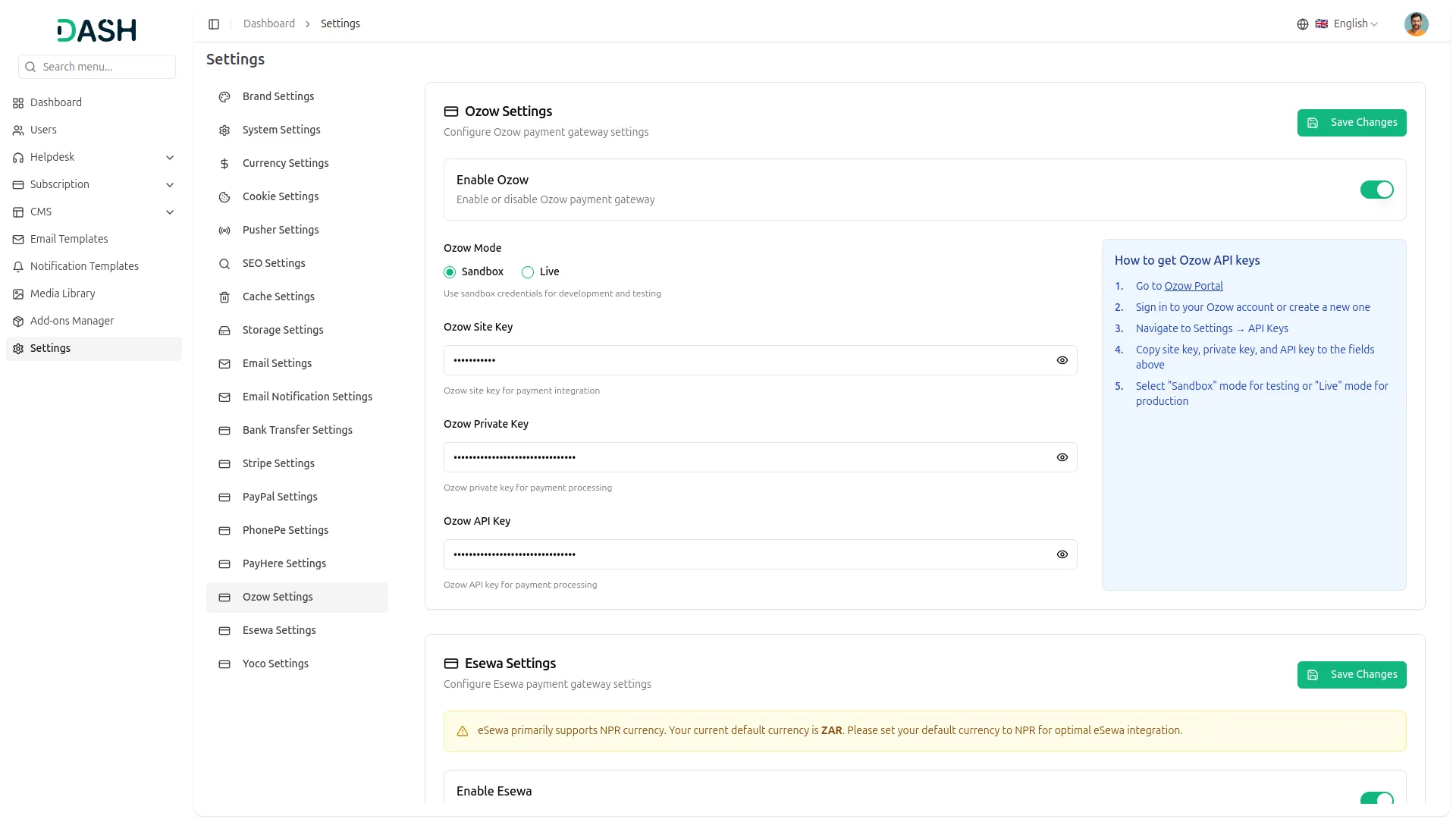Click the "Configure Ozow payment gateway settings" text
The height and width of the screenshot is (819, 1456).
546,132
